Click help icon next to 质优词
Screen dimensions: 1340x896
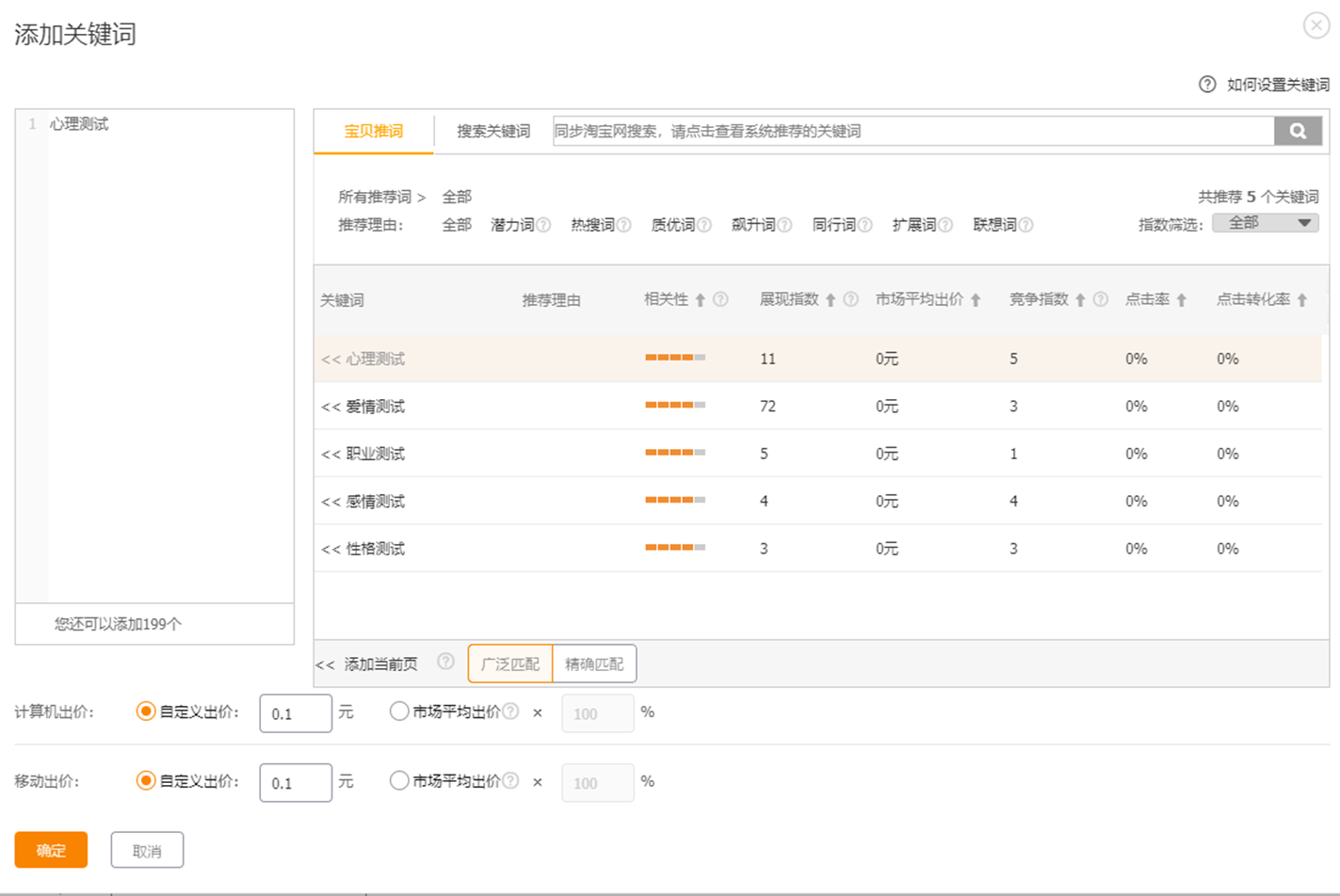[x=704, y=225]
